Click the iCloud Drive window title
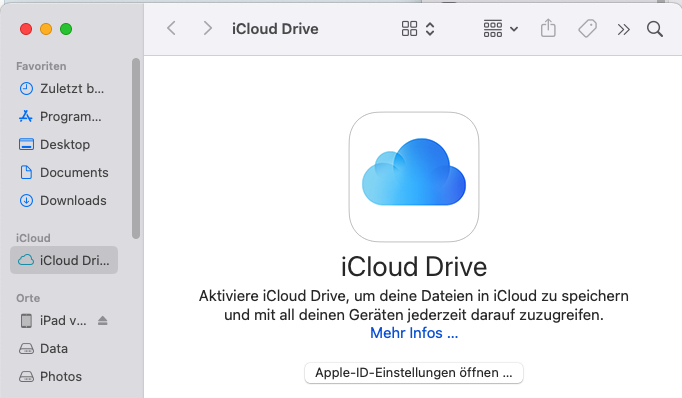 [275, 29]
